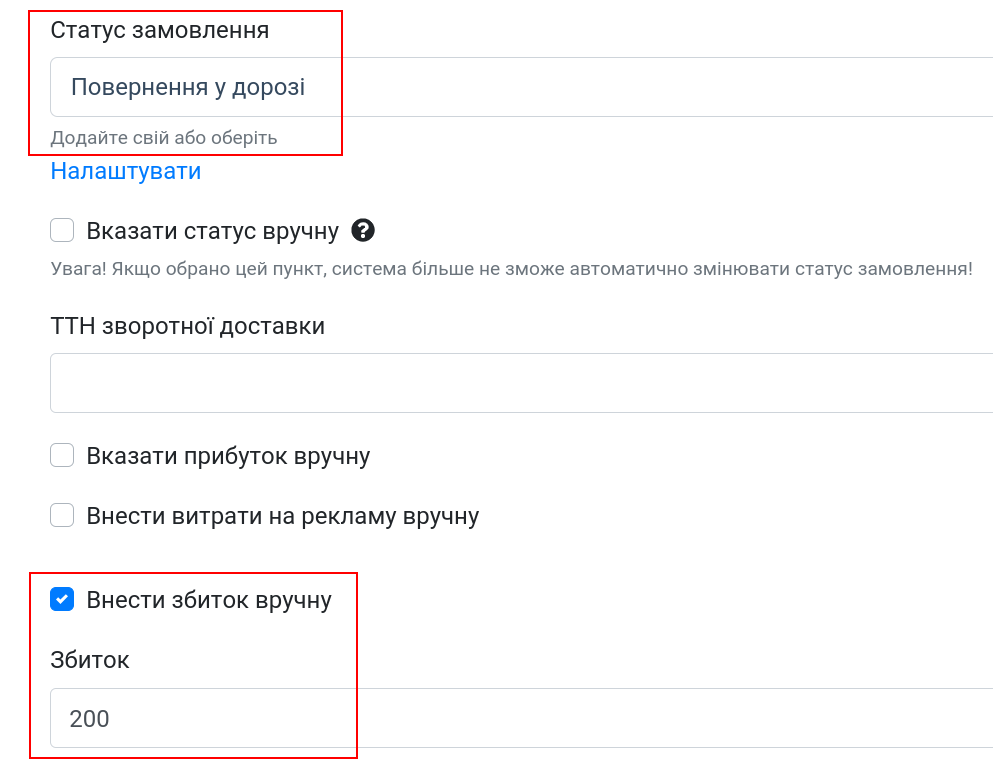
Task: Open the question mark help icon
Action: pyautogui.click(x=363, y=230)
